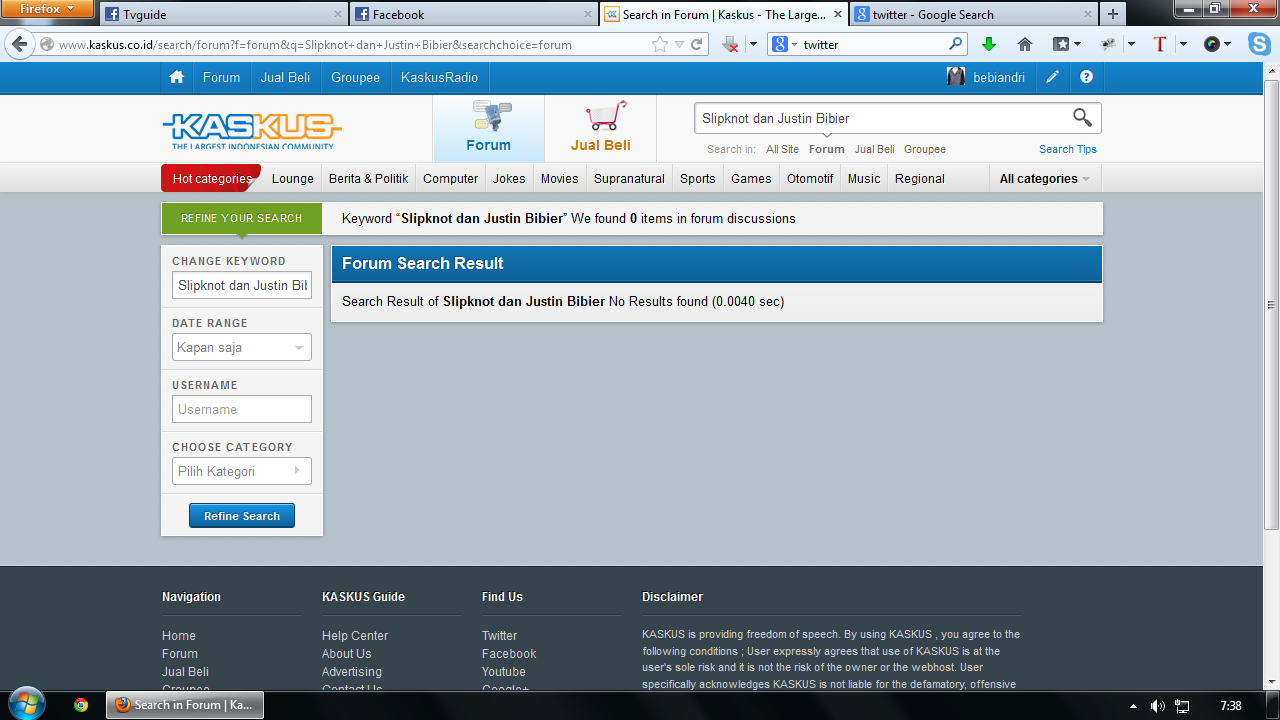This screenshot has width=1280, height=720.
Task: Open the Supranatural category
Action: pos(629,179)
